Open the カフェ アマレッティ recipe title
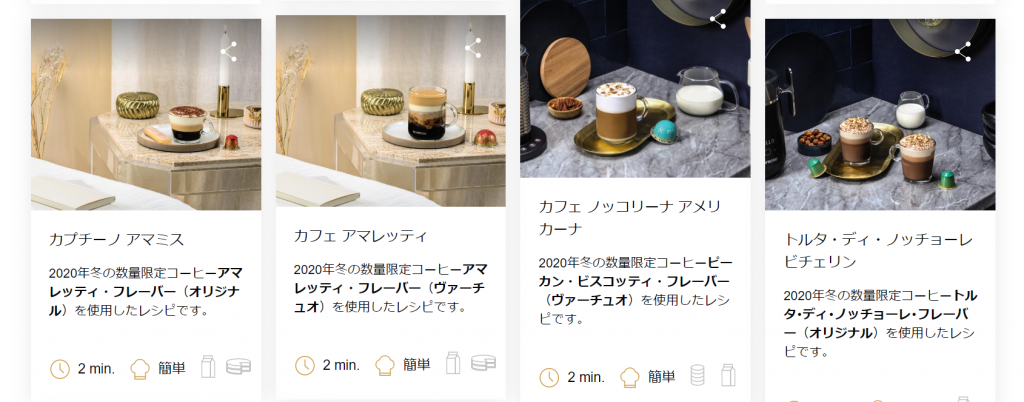The image size is (1024, 402). (x=360, y=236)
